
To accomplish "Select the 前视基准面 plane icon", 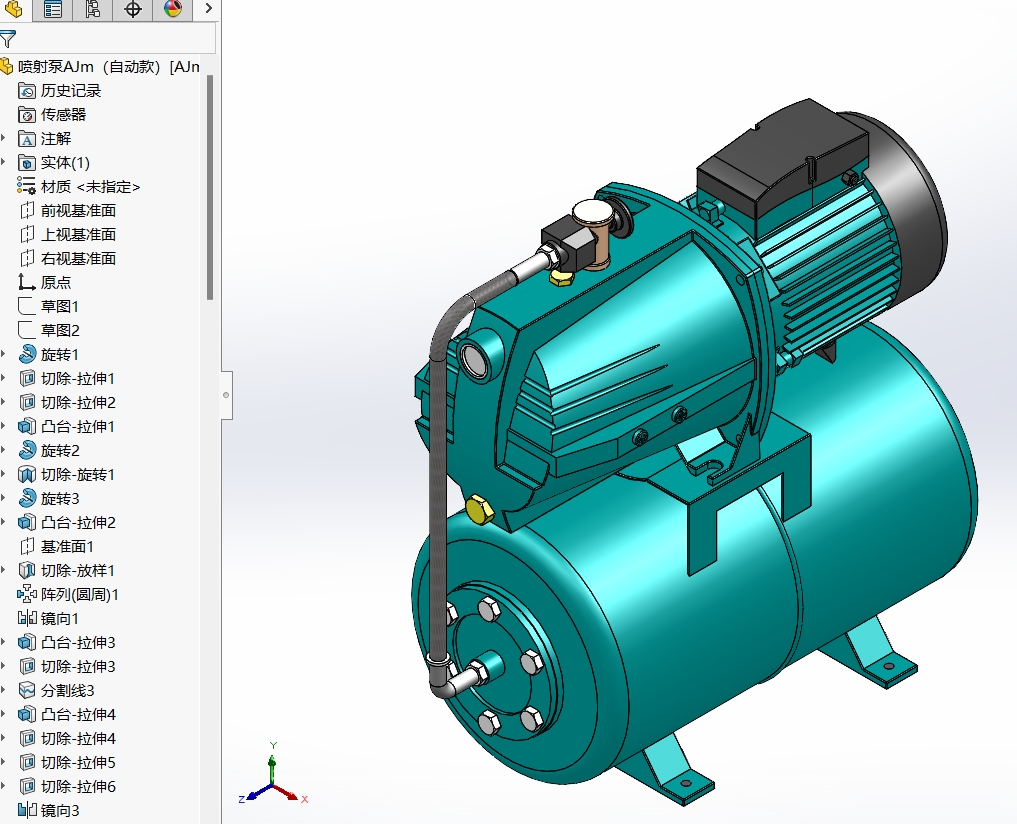I will point(27,210).
